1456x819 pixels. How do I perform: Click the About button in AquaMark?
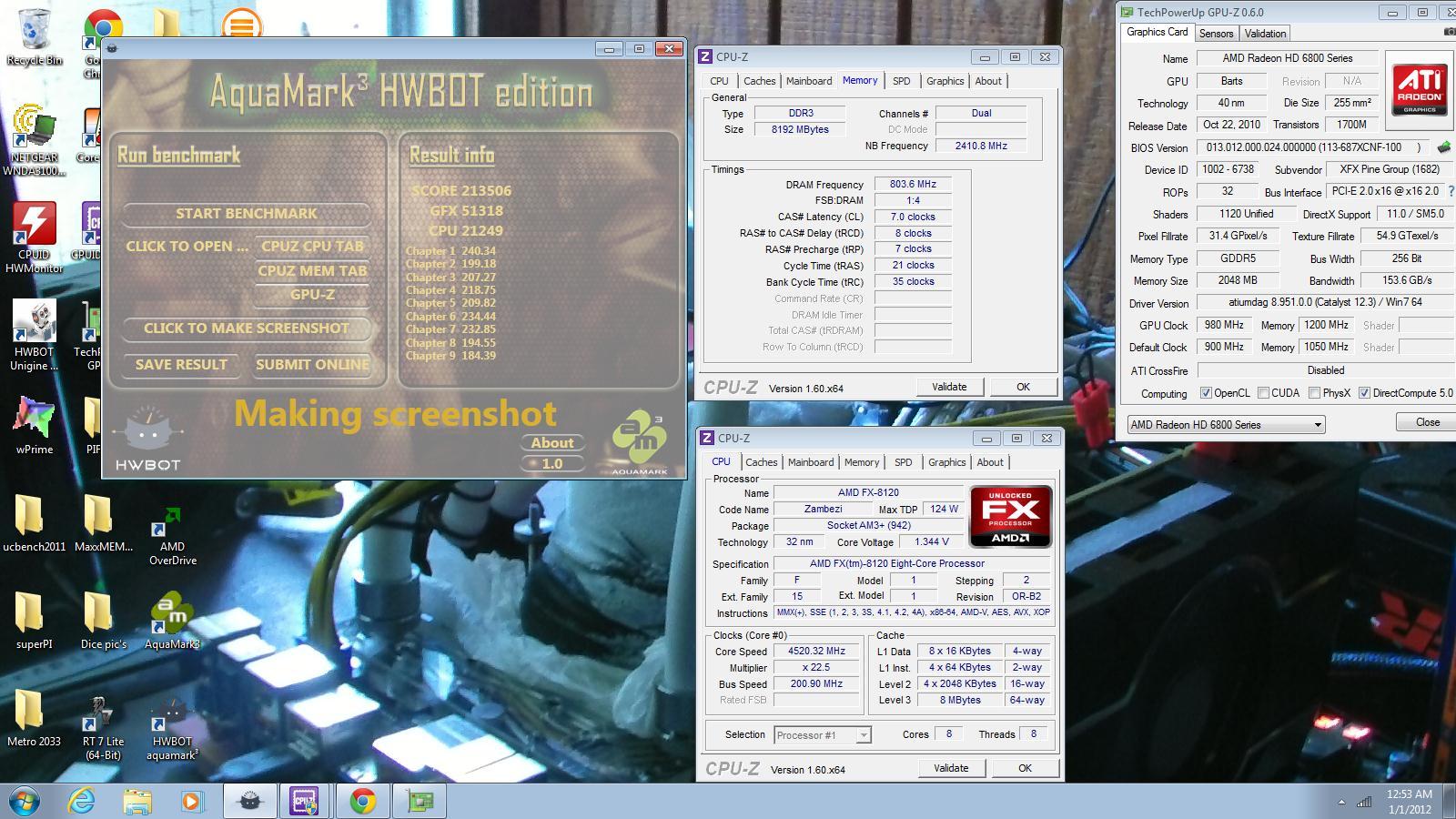coord(552,443)
